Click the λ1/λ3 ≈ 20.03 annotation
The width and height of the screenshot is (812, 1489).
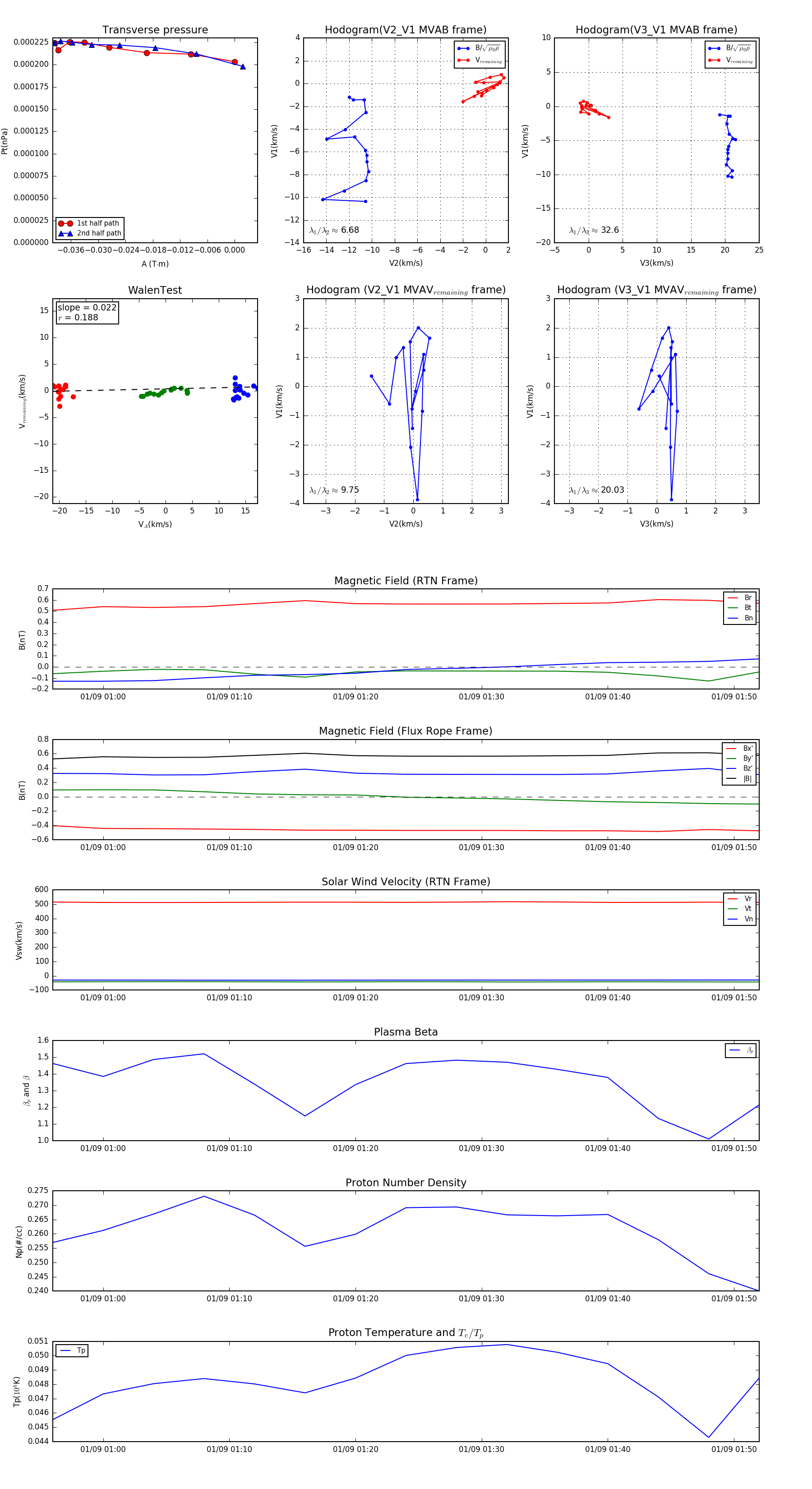596,490
